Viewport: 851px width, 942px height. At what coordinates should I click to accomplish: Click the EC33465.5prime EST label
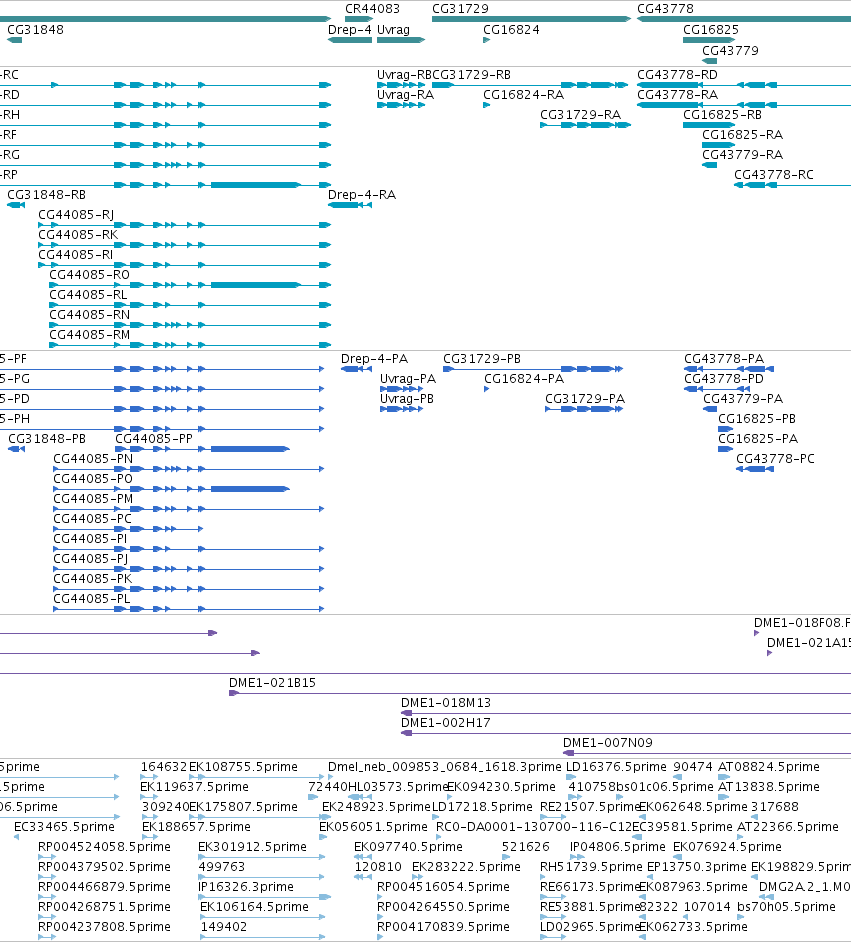[64, 827]
